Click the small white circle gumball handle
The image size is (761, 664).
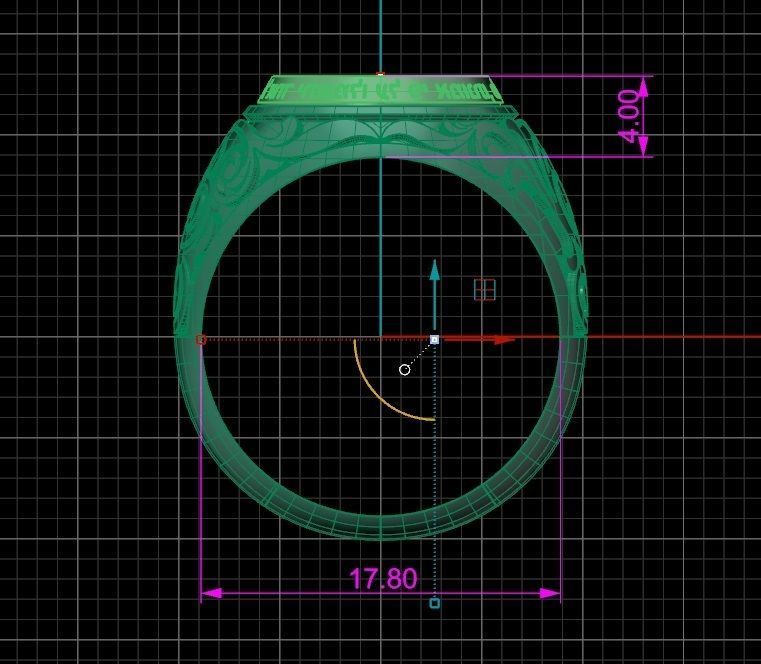click(404, 370)
